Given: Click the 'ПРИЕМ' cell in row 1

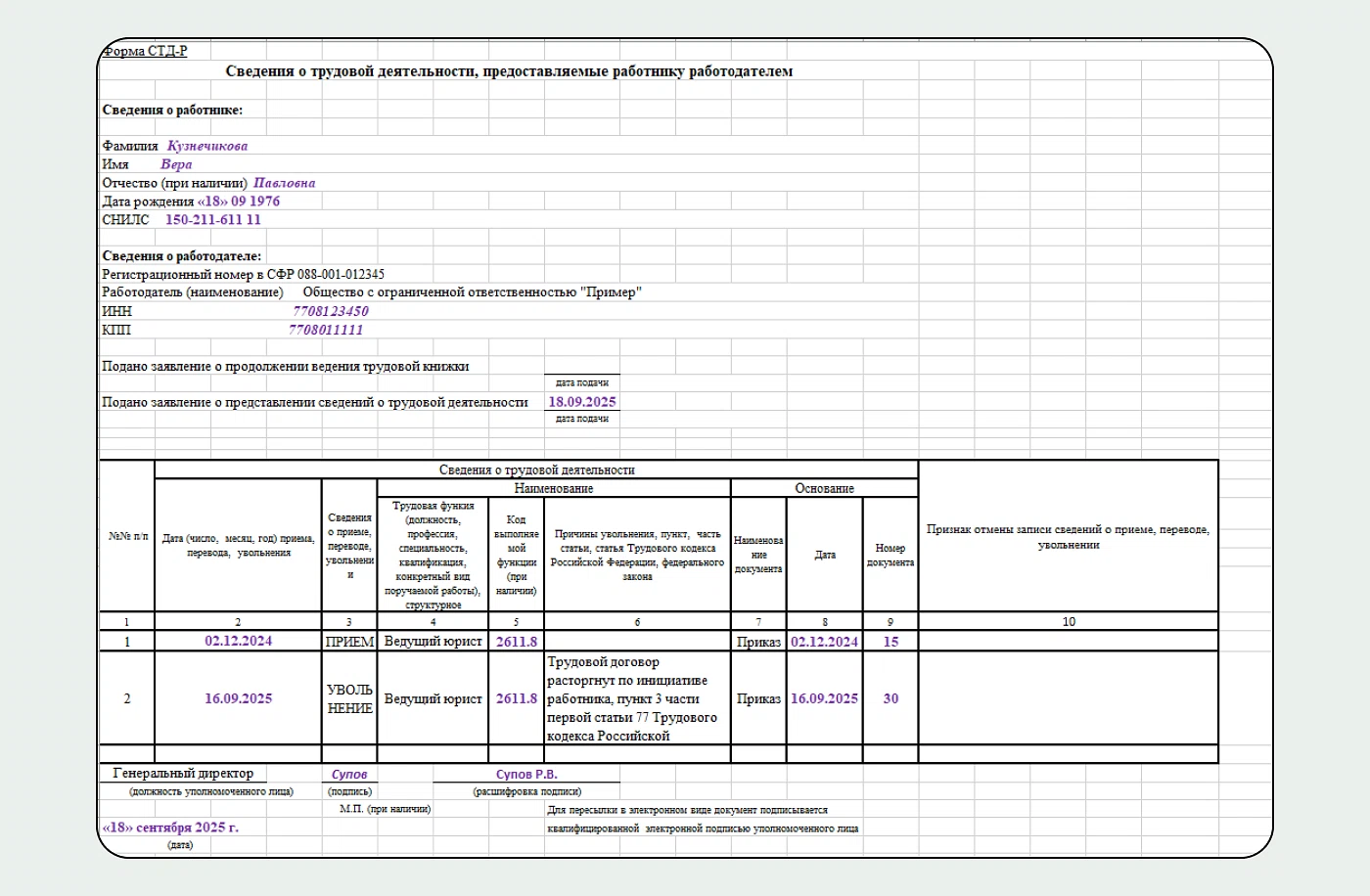Looking at the screenshot, I should [x=349, y=642].
